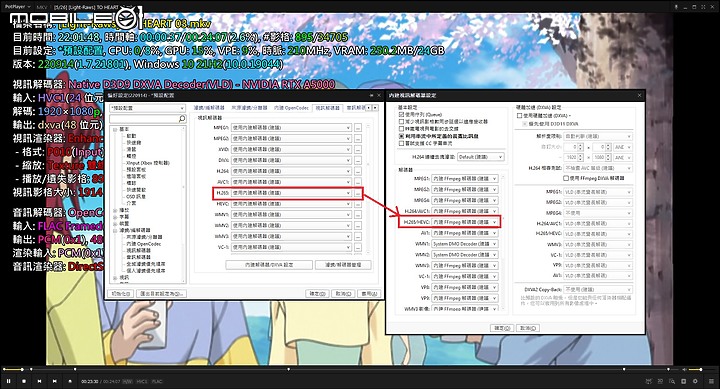720x389 pixels.
Task: Open the H.264 decoder dropdown in preferences
Action: pos(292,171)
